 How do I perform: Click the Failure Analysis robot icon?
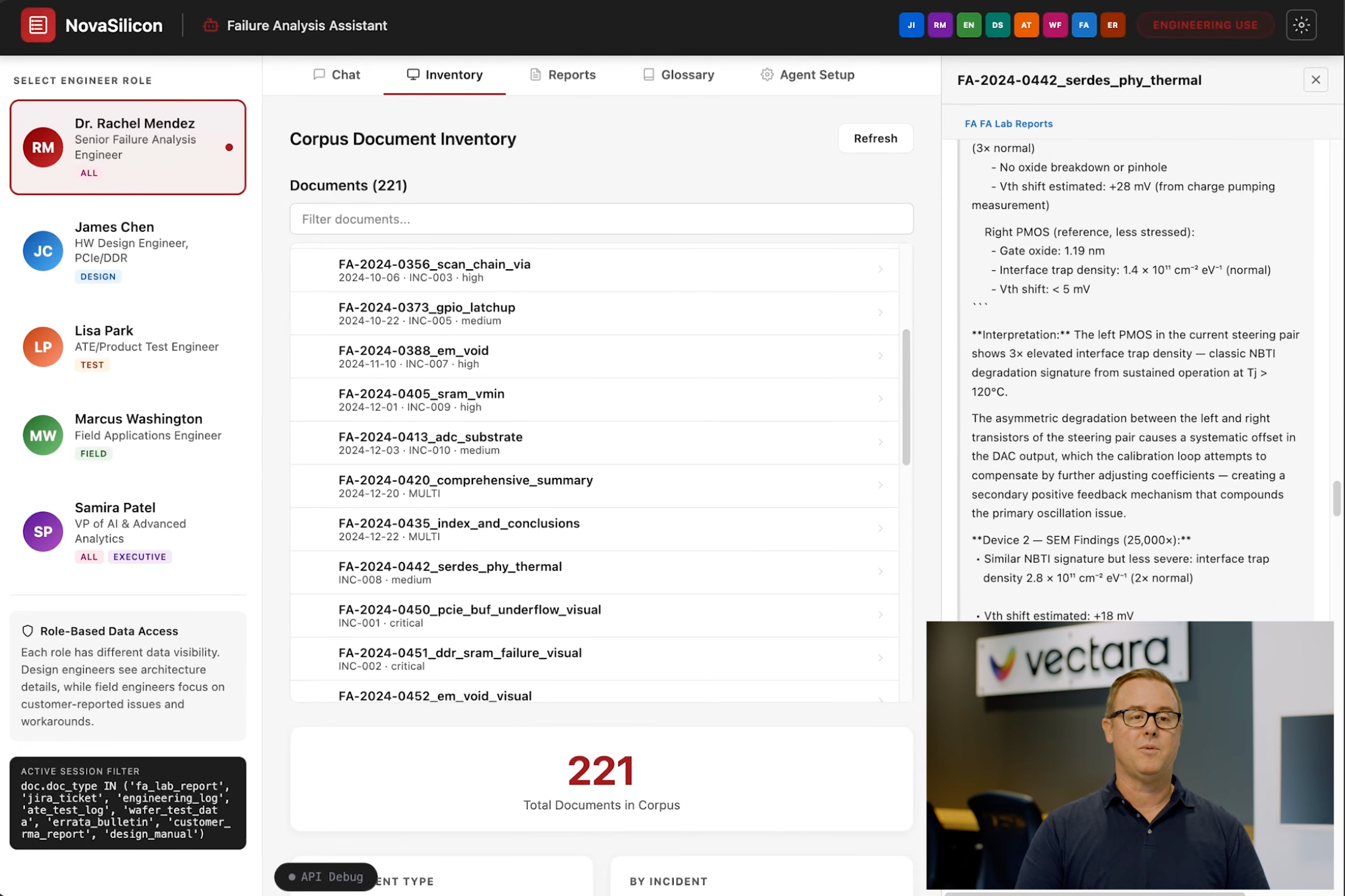pyautogui.click(x=211, y=25)
